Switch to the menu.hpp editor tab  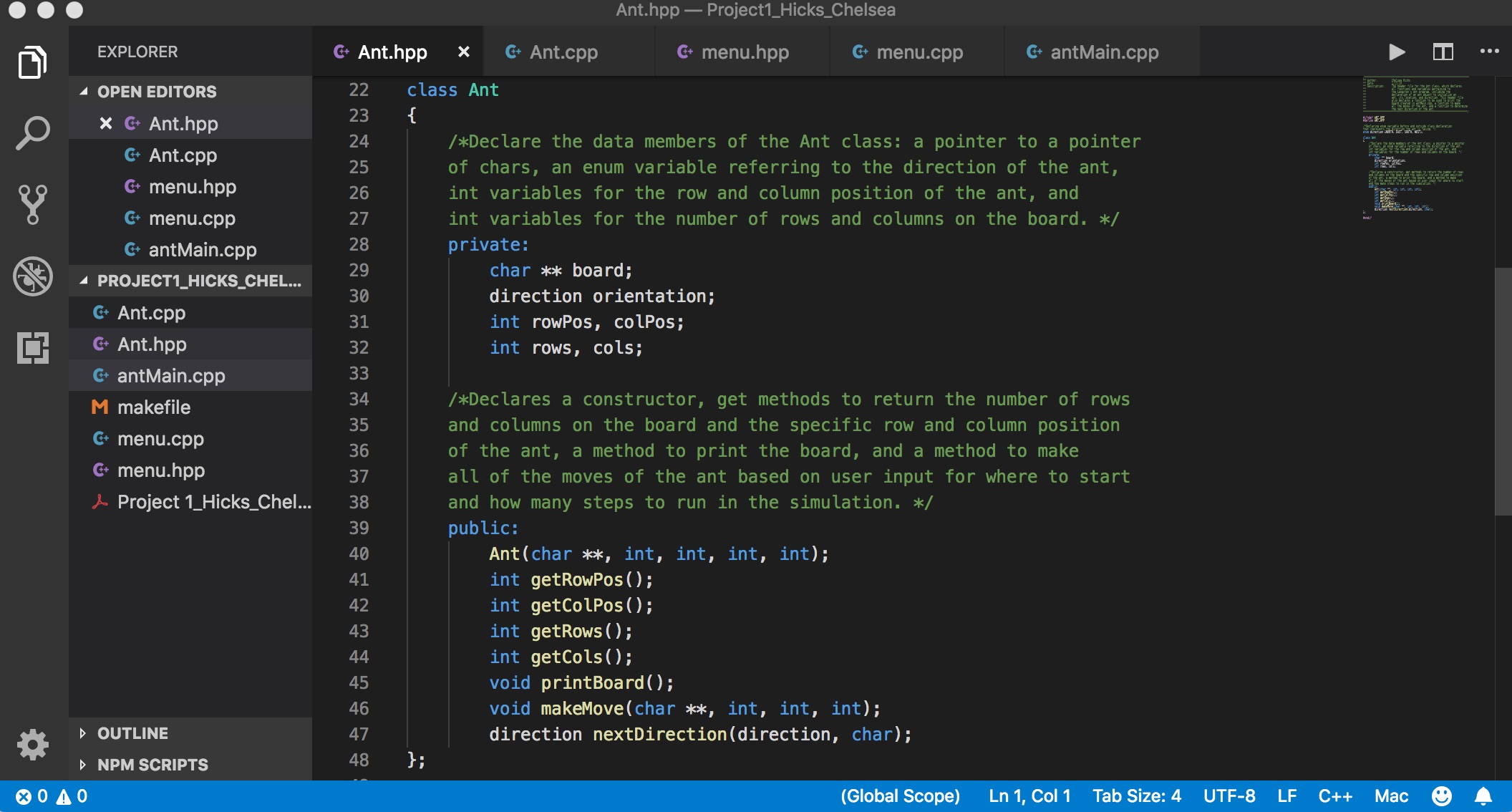745,52
